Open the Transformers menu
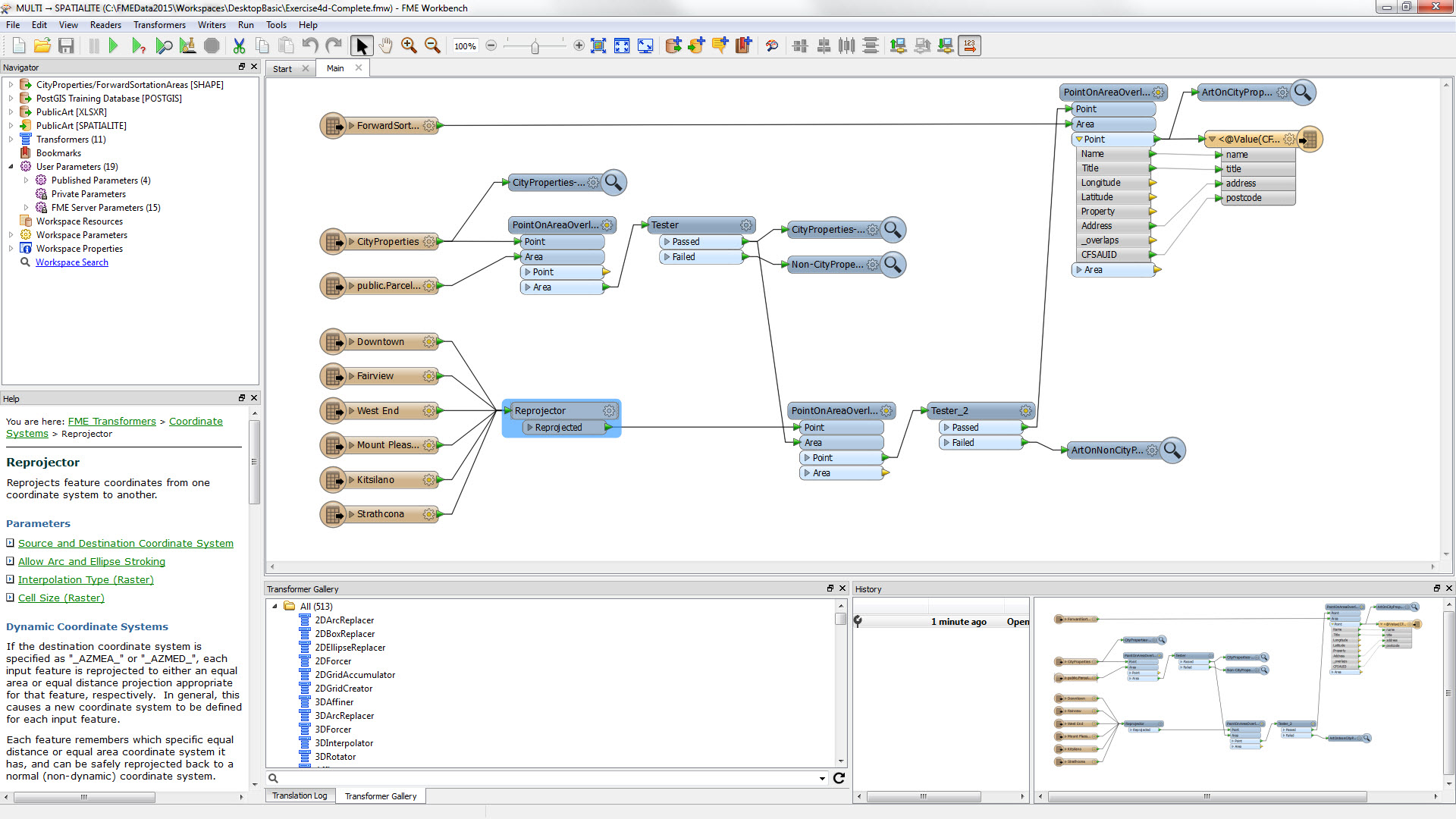 (x=159, y=25)
